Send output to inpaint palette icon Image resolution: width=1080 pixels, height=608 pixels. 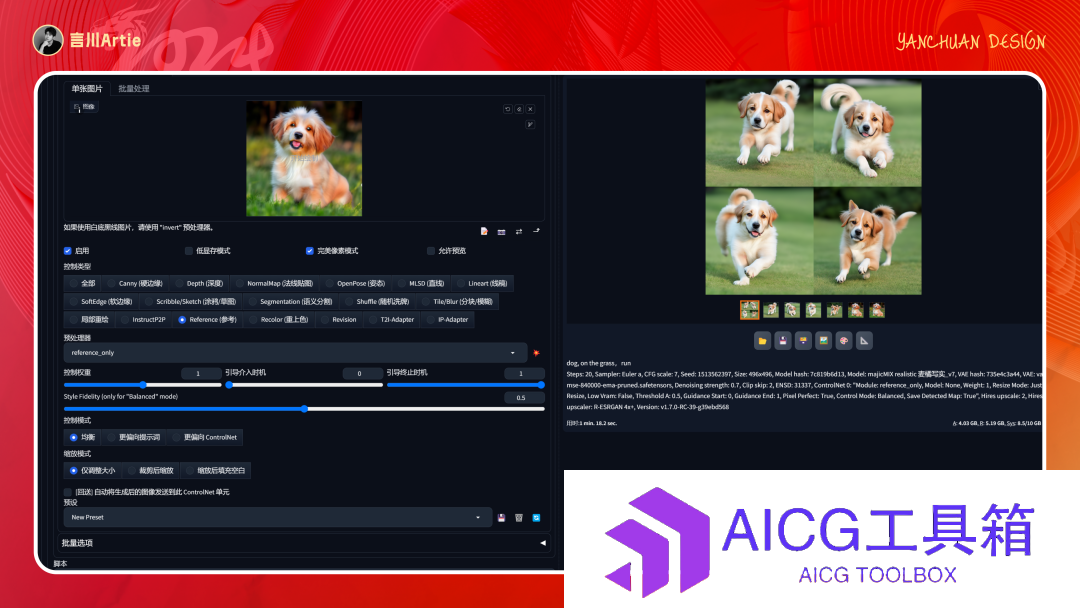coord(844,340)
